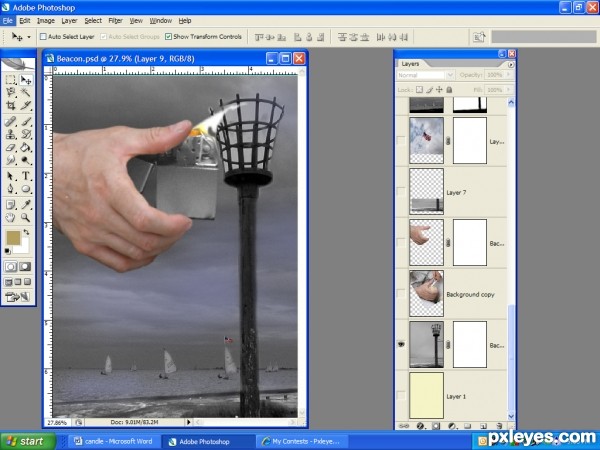Select the Hand tool
The image size is (600, 450).
[11, 218]
